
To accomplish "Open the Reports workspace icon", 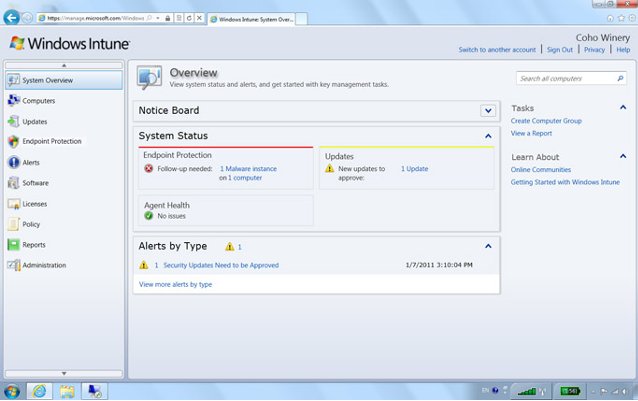I will pyautogui.click(x=13, y=245).
